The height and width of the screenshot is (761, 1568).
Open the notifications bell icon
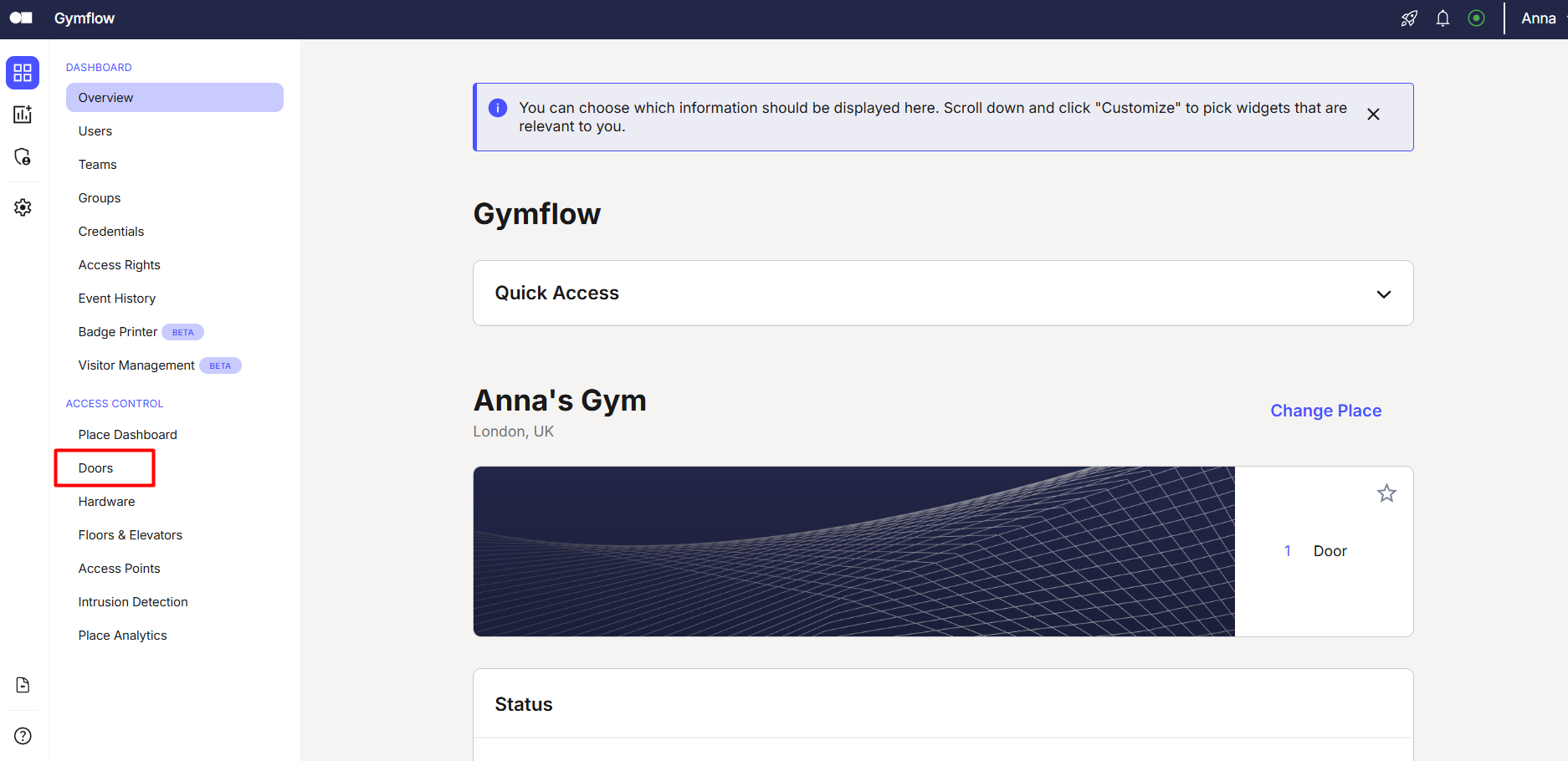click(x=1442, y=18)
